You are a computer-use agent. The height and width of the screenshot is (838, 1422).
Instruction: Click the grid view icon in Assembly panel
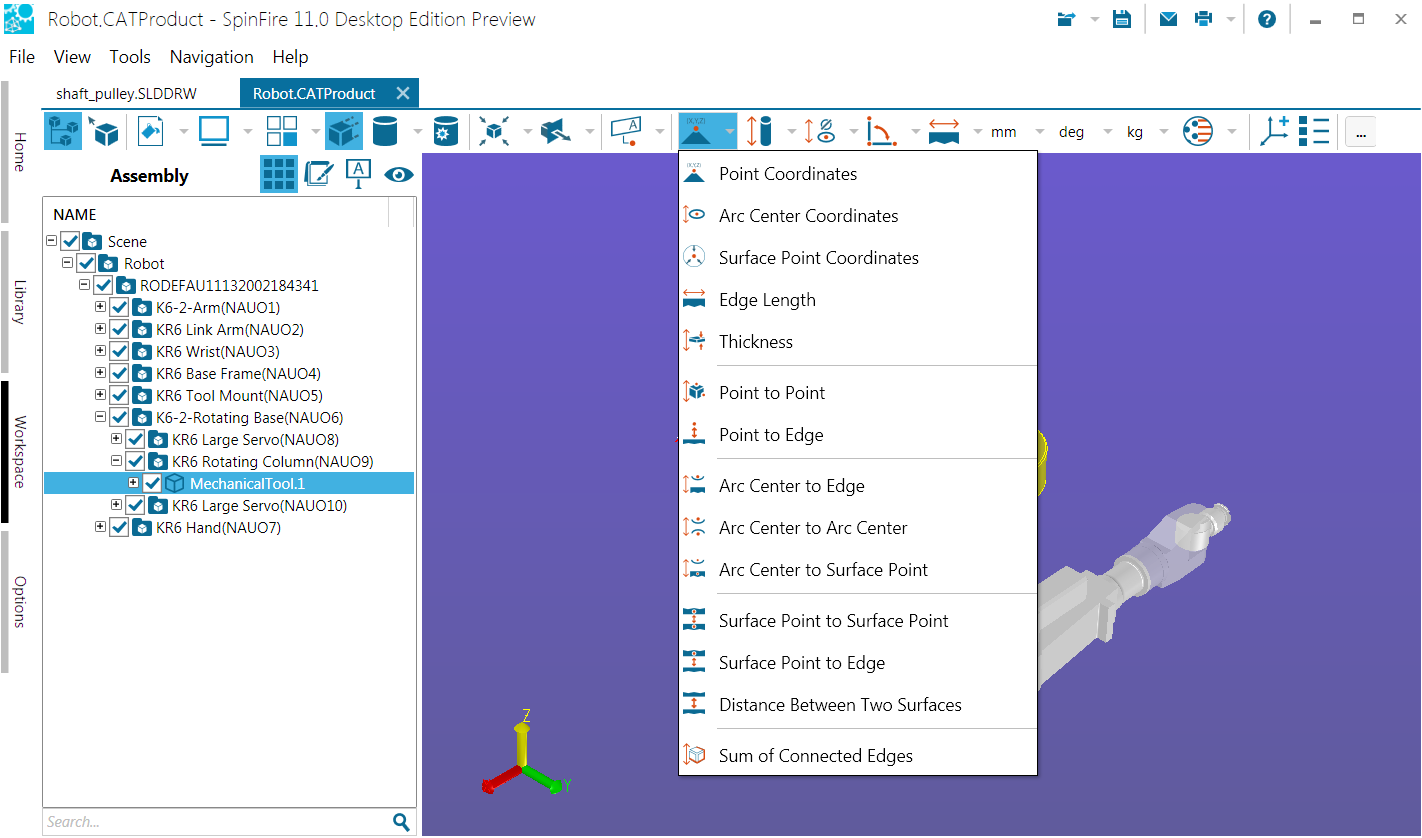click(279, 175)
